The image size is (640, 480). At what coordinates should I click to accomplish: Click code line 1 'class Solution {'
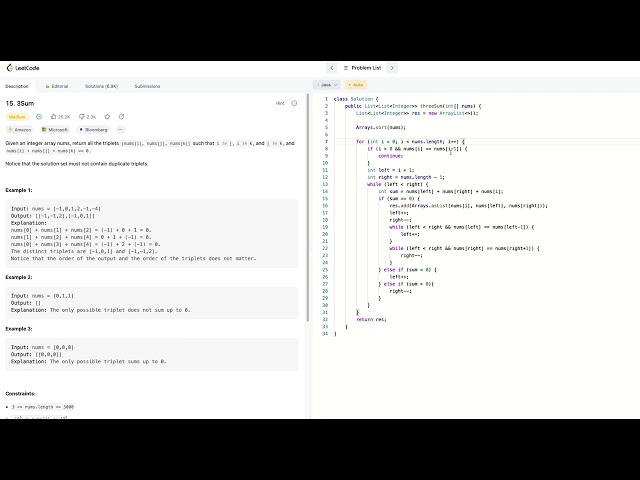[356, 99]
